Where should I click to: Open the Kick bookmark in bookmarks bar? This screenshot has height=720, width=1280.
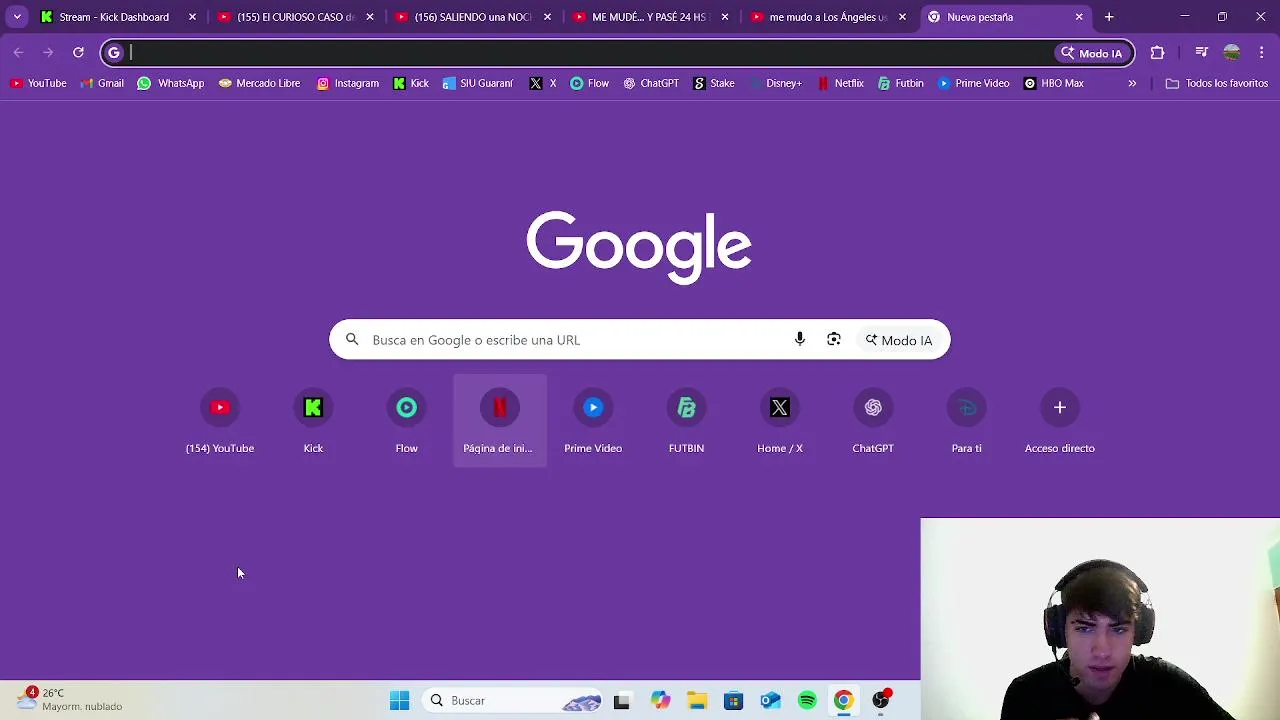[411, 83]
